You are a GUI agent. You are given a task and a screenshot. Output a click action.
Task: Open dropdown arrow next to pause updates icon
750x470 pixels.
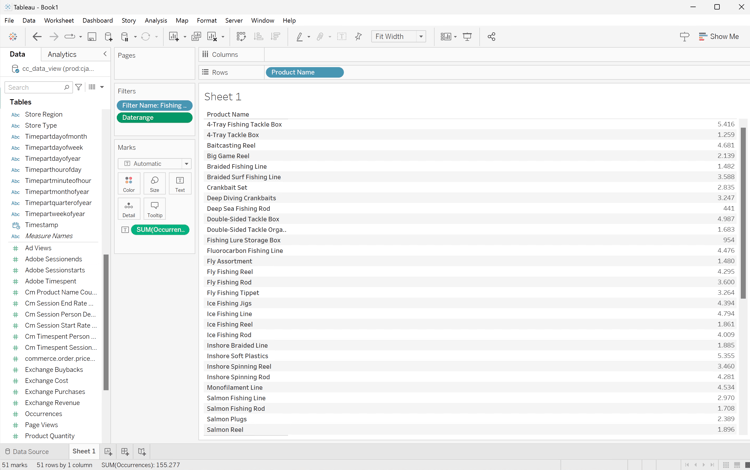point(135,37)
